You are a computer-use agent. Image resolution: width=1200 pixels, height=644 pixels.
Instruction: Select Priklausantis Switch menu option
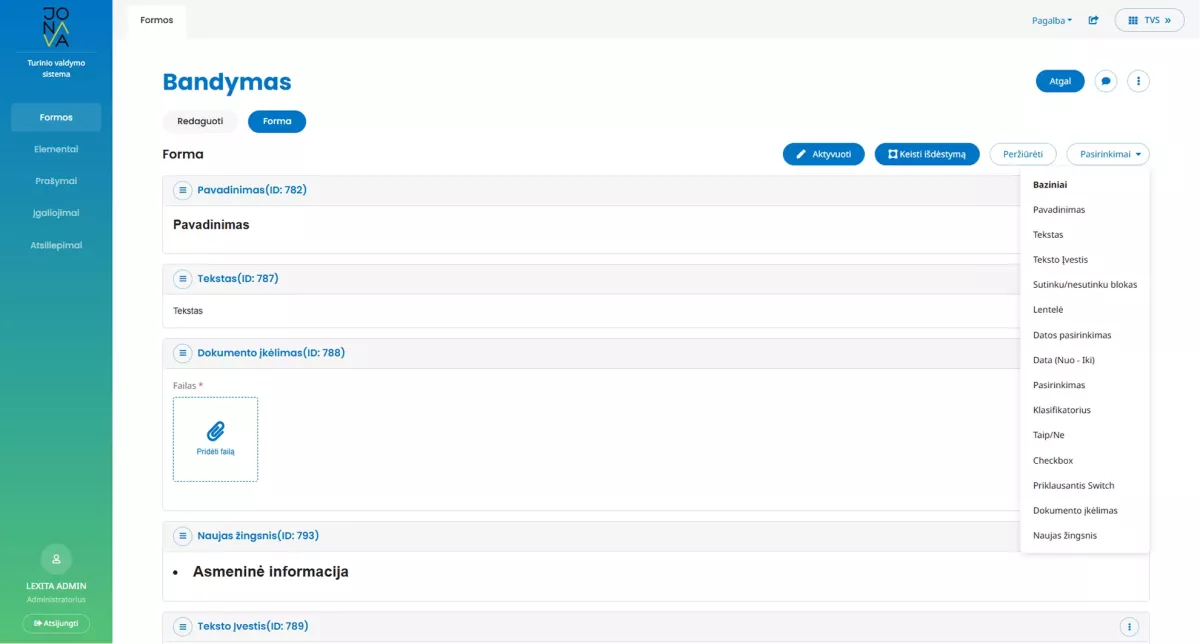pos(1073,486)
